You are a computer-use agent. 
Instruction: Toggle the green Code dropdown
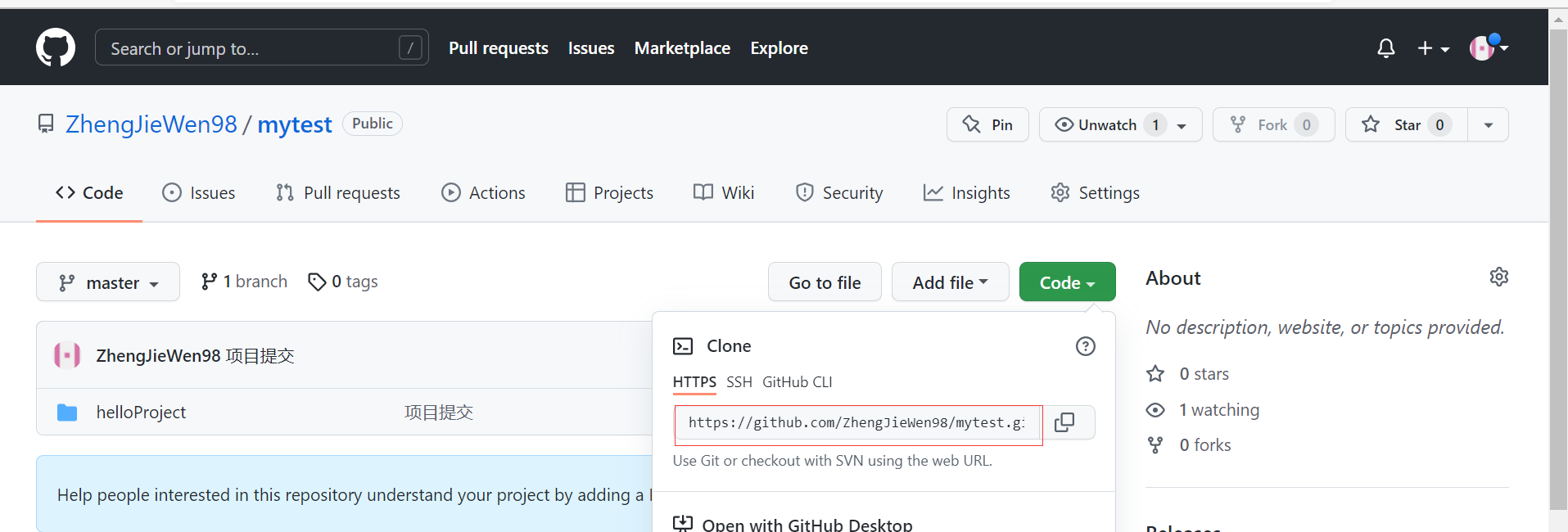[x=1067, y=282]
